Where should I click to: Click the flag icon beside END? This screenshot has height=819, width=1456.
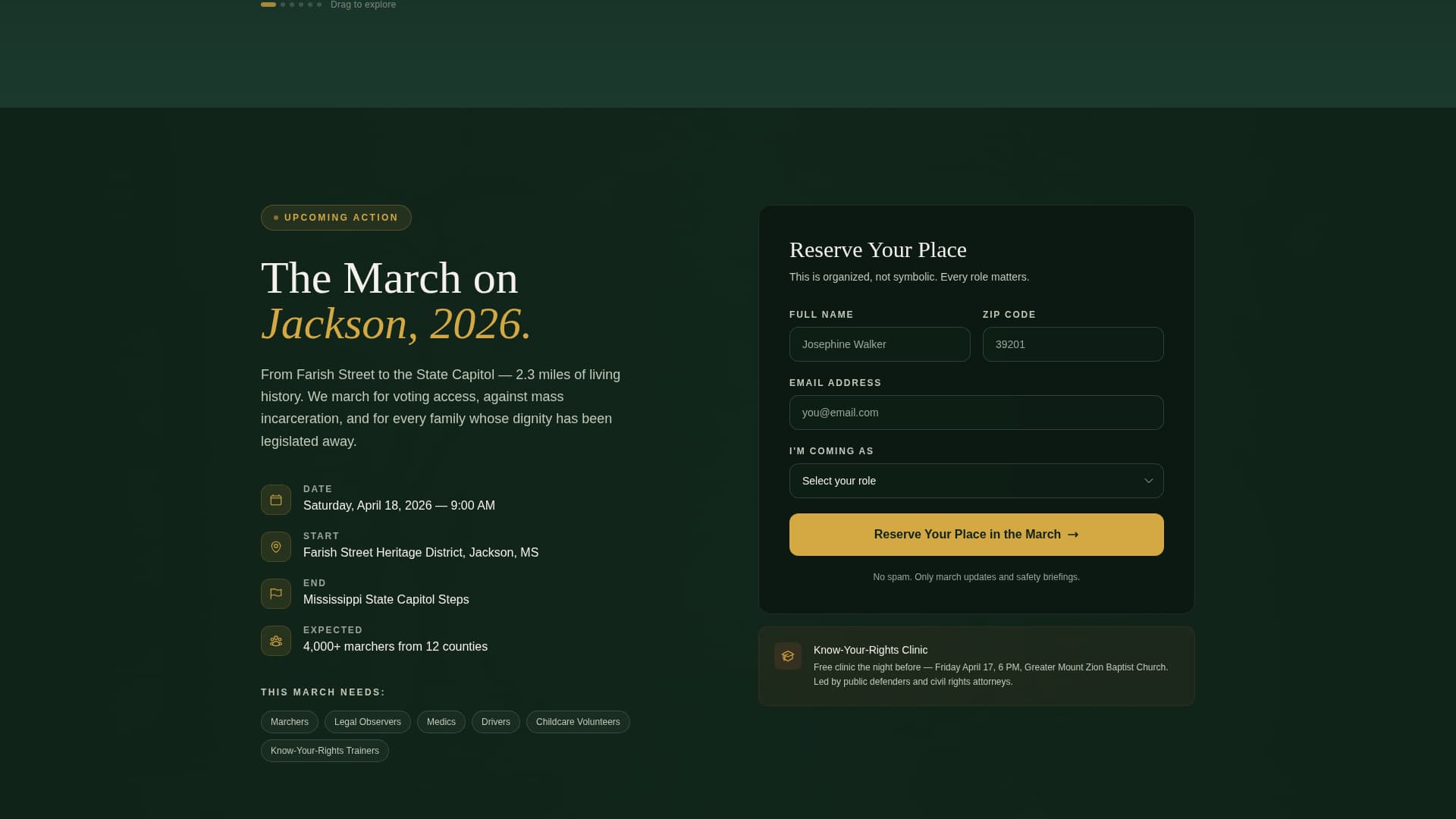coord(276,593)
